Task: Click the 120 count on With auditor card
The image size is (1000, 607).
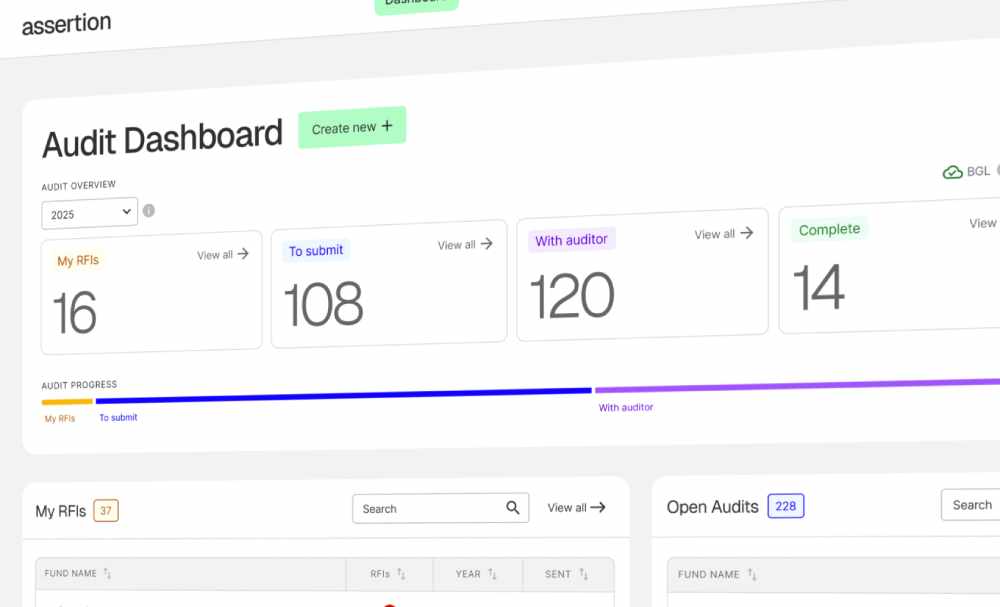Action: [572, 295]
